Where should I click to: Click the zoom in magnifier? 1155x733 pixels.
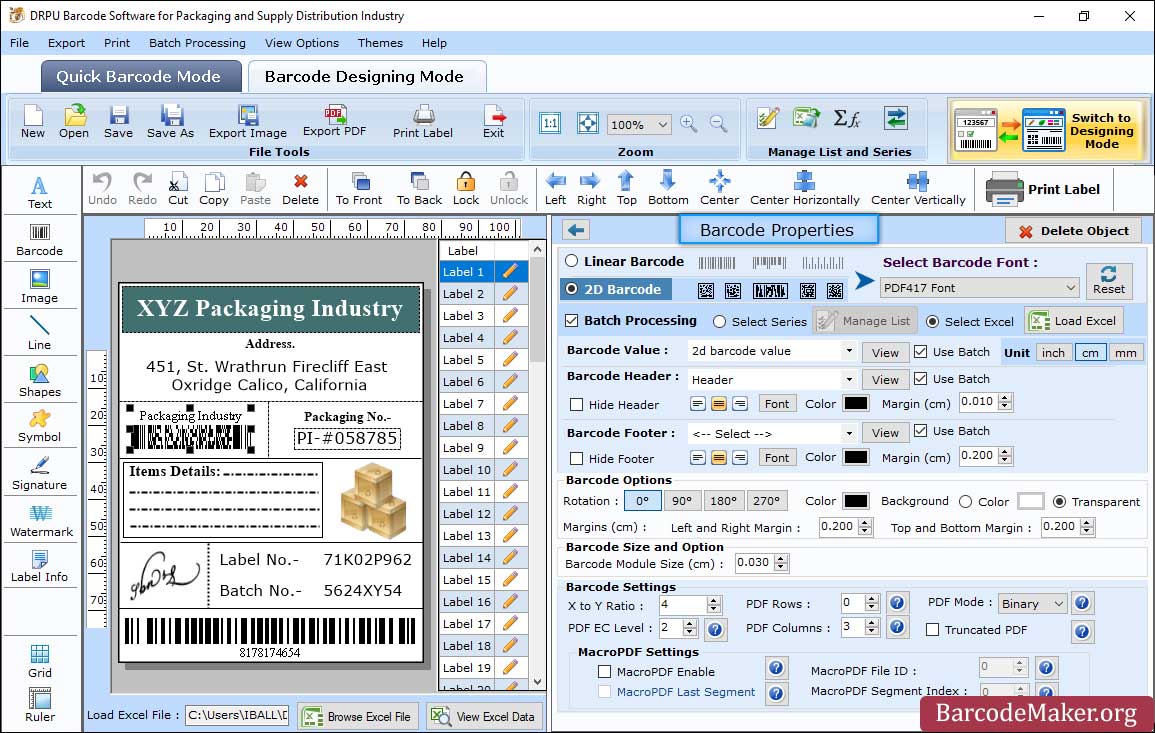click(x=689, y=124)
